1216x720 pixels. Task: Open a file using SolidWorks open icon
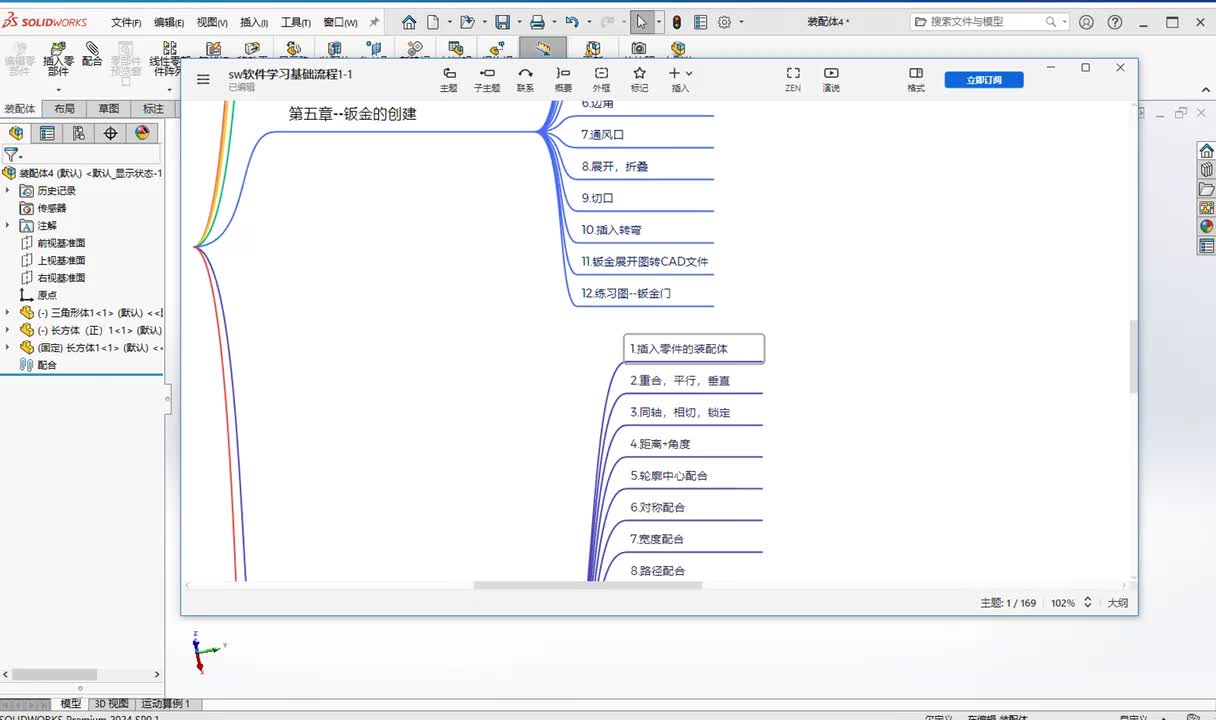[467, 22]
